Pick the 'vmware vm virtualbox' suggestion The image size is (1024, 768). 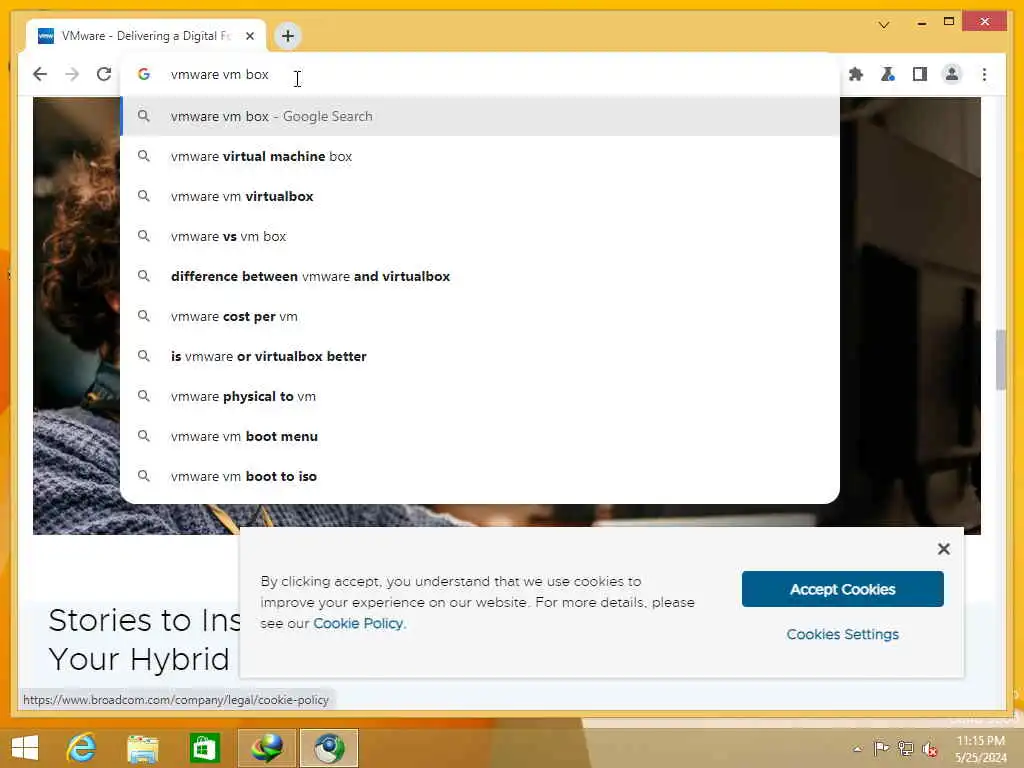[480, 196]
